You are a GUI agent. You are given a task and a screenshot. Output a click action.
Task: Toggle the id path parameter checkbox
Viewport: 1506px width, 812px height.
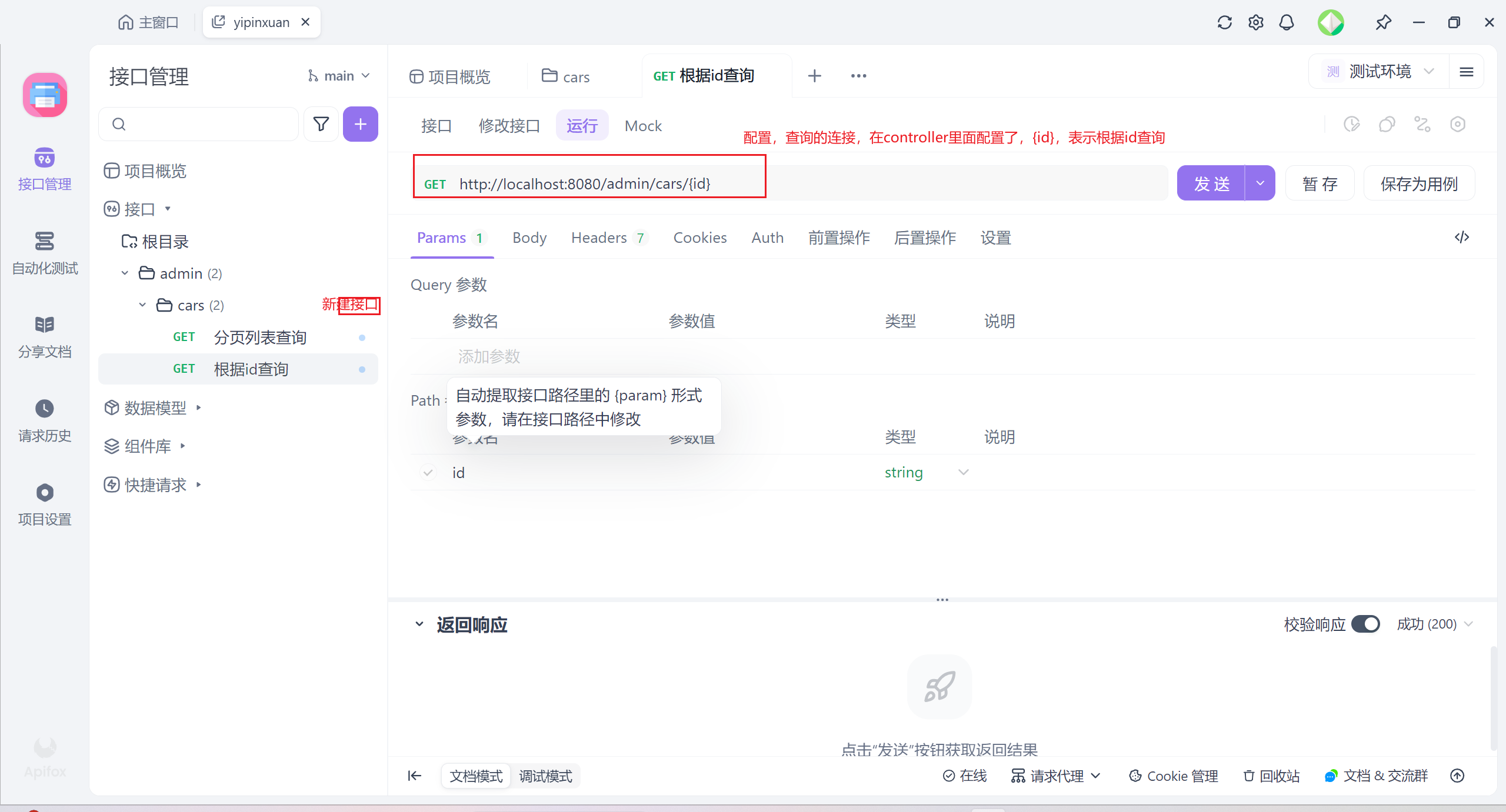(x=428, y=472)
